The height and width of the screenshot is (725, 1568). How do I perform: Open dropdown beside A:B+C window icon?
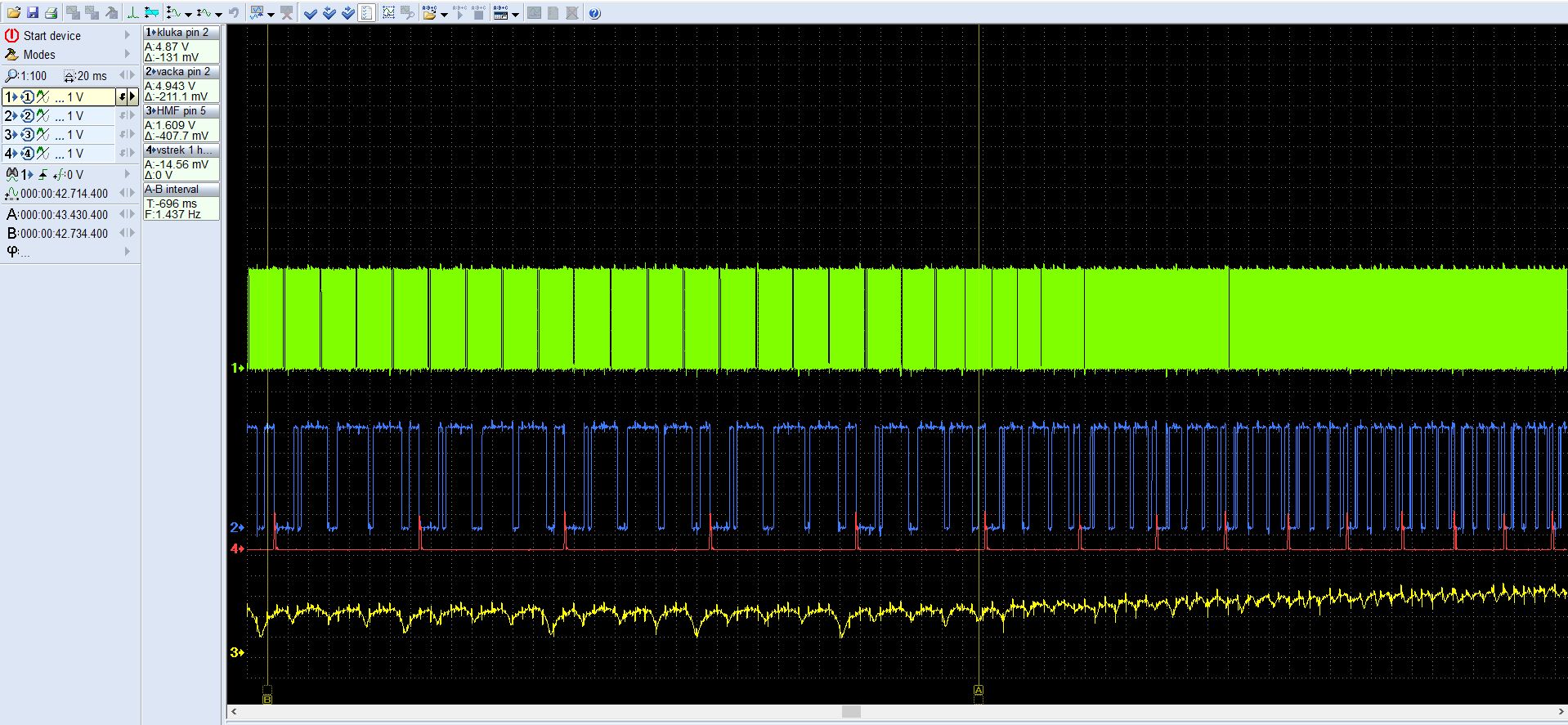click(x=515, y=14)
